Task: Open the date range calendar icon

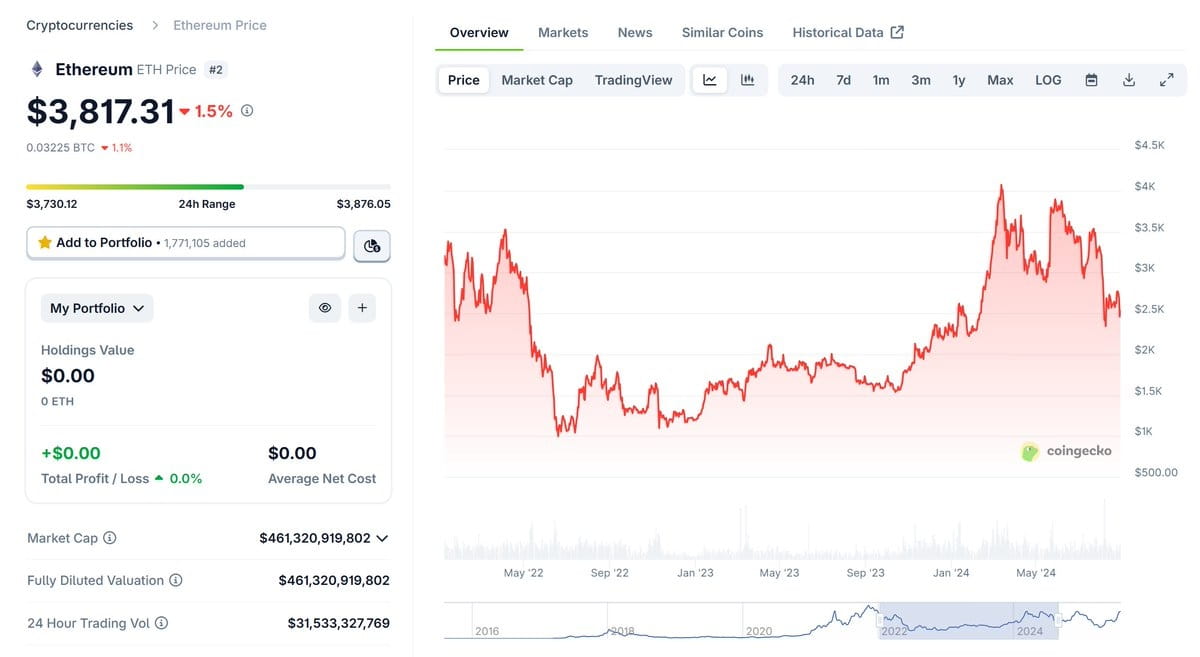Action: [1091, 79]
